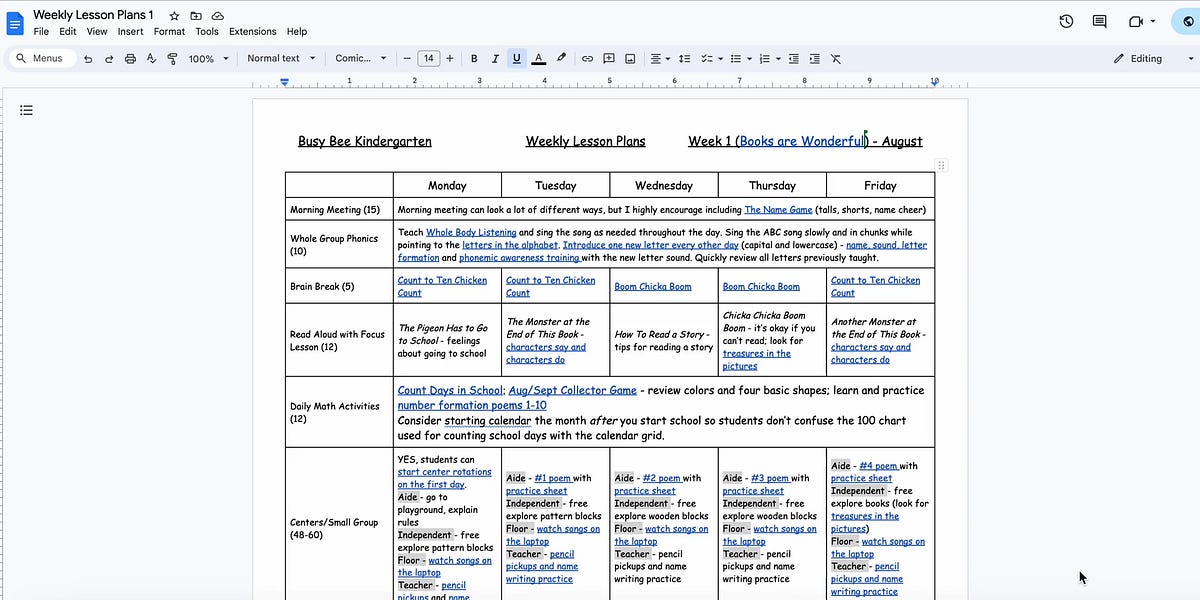Click the insert link icon
1200x600 pixels.
pyautogui.click(x=588, y=58)
